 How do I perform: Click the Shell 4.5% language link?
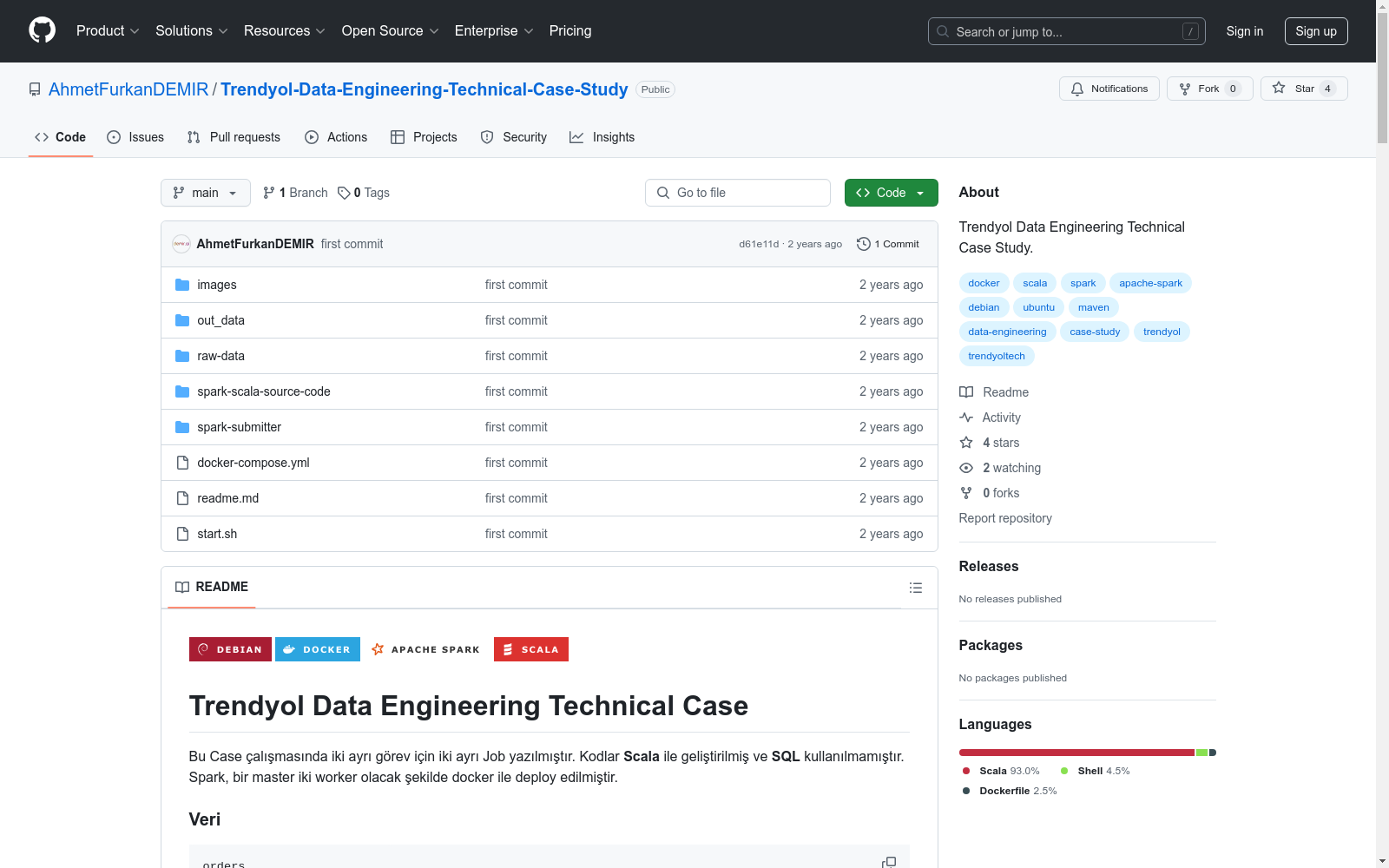pos(1096,771)
